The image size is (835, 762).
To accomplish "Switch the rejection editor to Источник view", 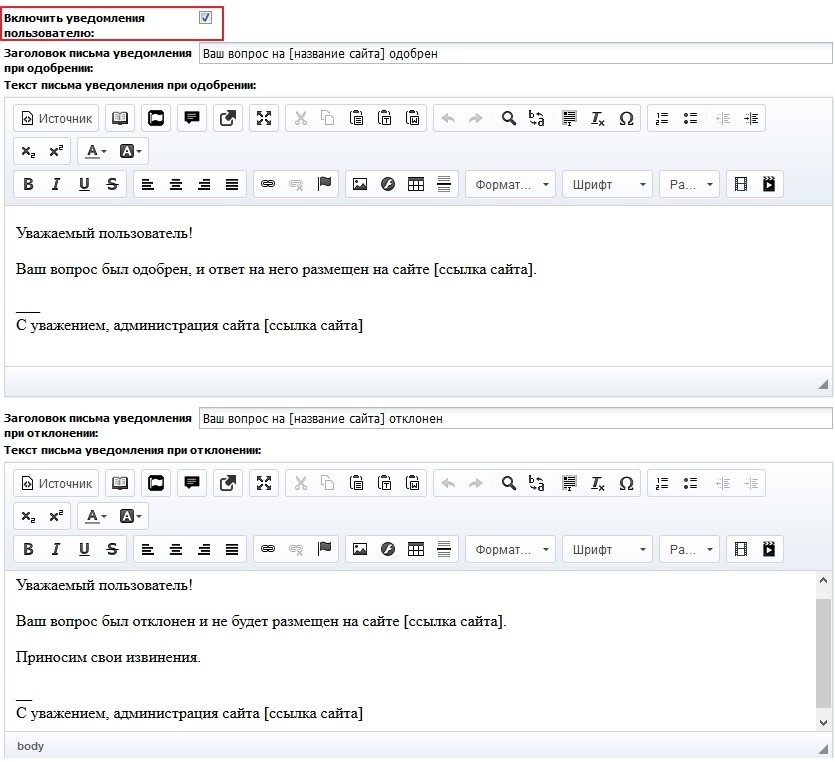I will tap(56, 483).
